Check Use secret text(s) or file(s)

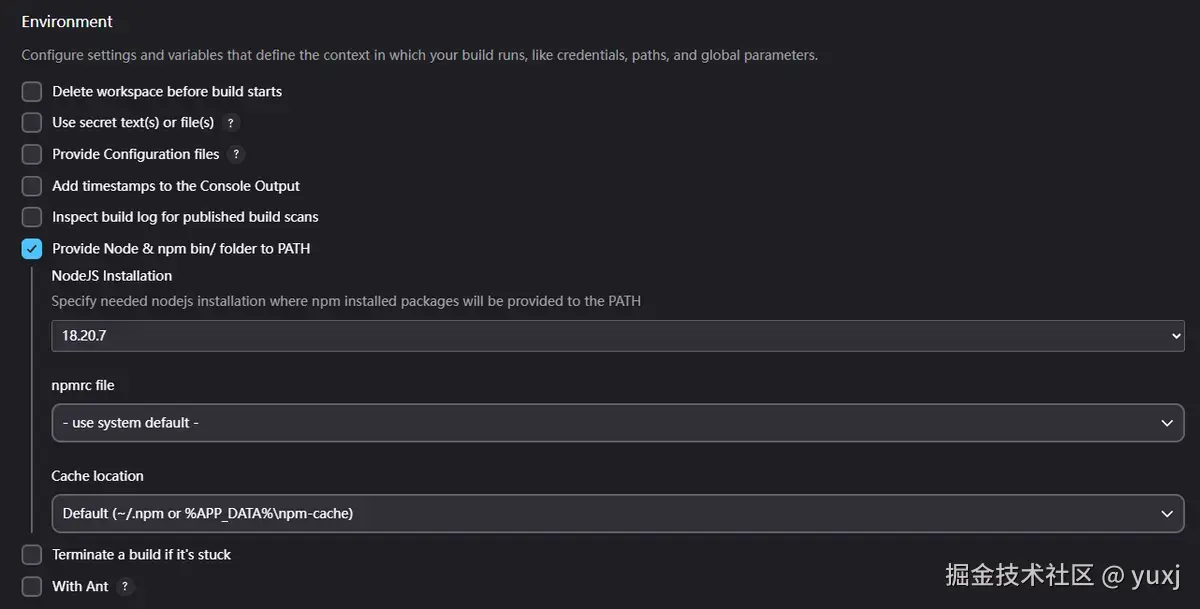32,123
